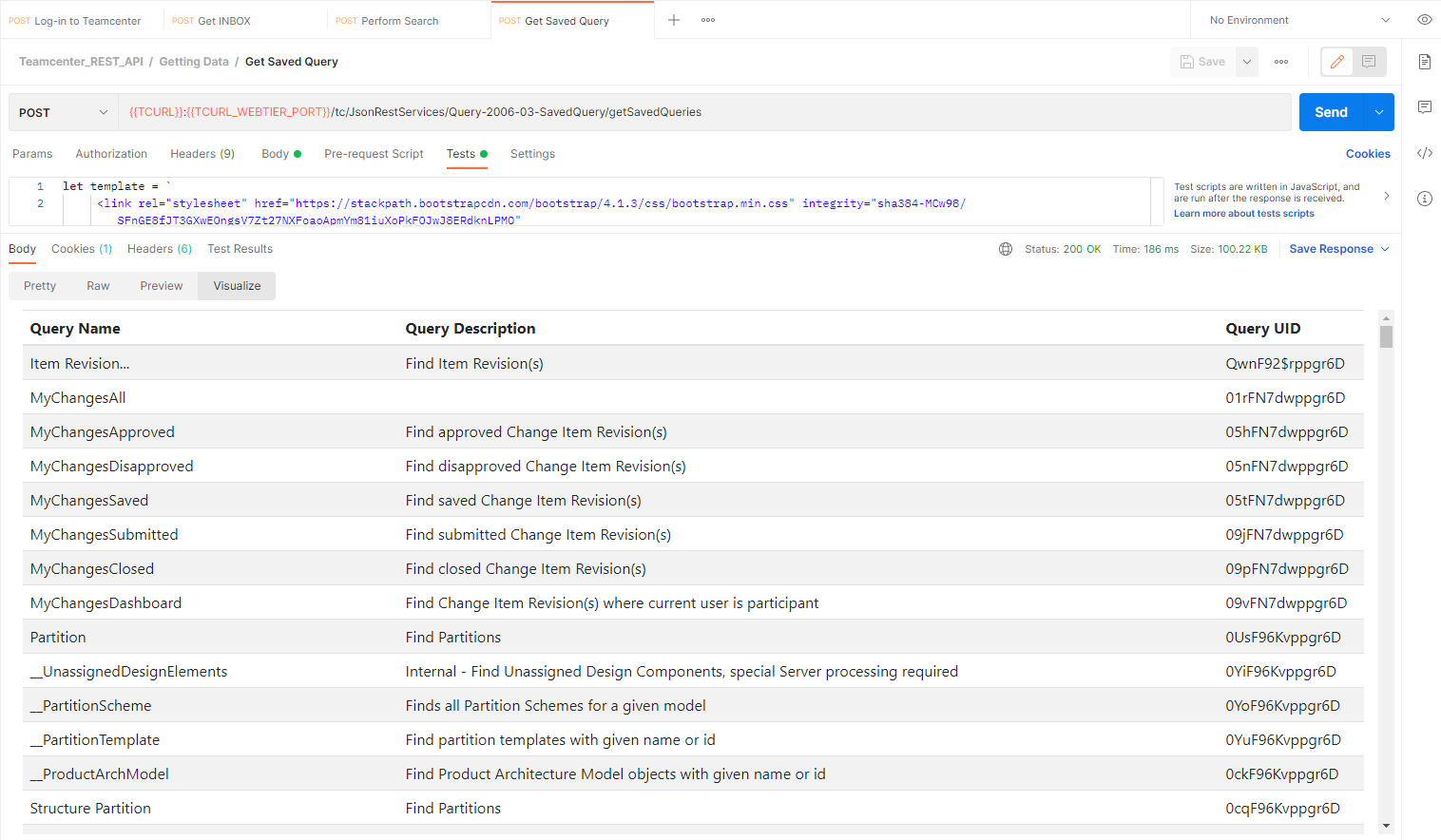Open the request Settings tab
The image size is (1441, 840).
tap(532, 154)
